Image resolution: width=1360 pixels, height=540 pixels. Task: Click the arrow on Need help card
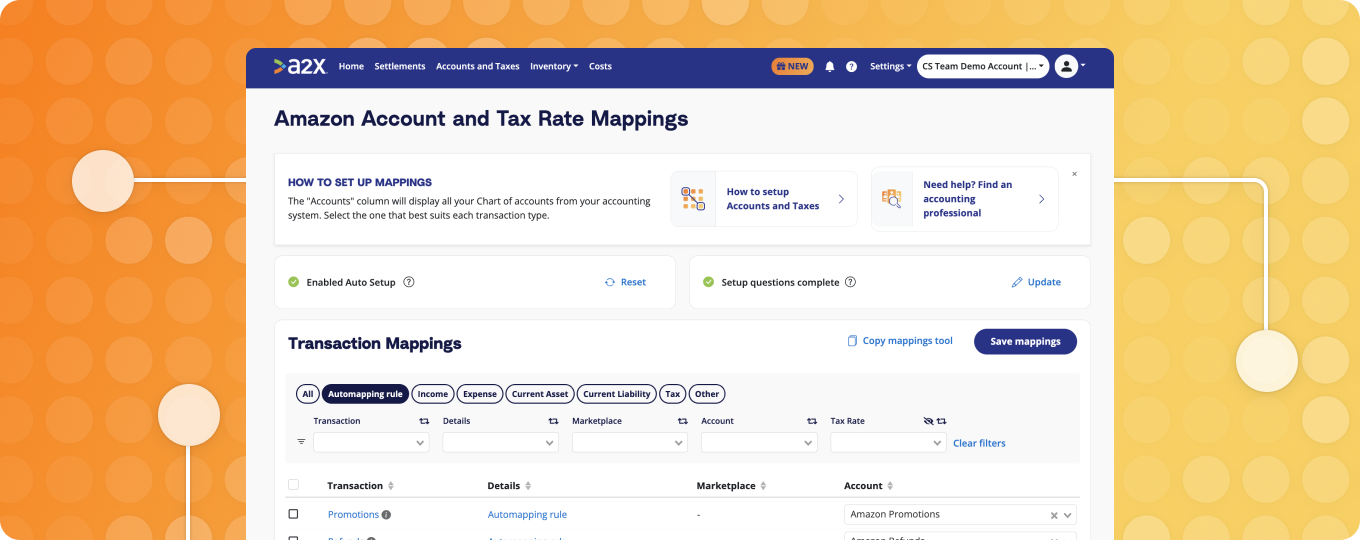pos(1041,199)
